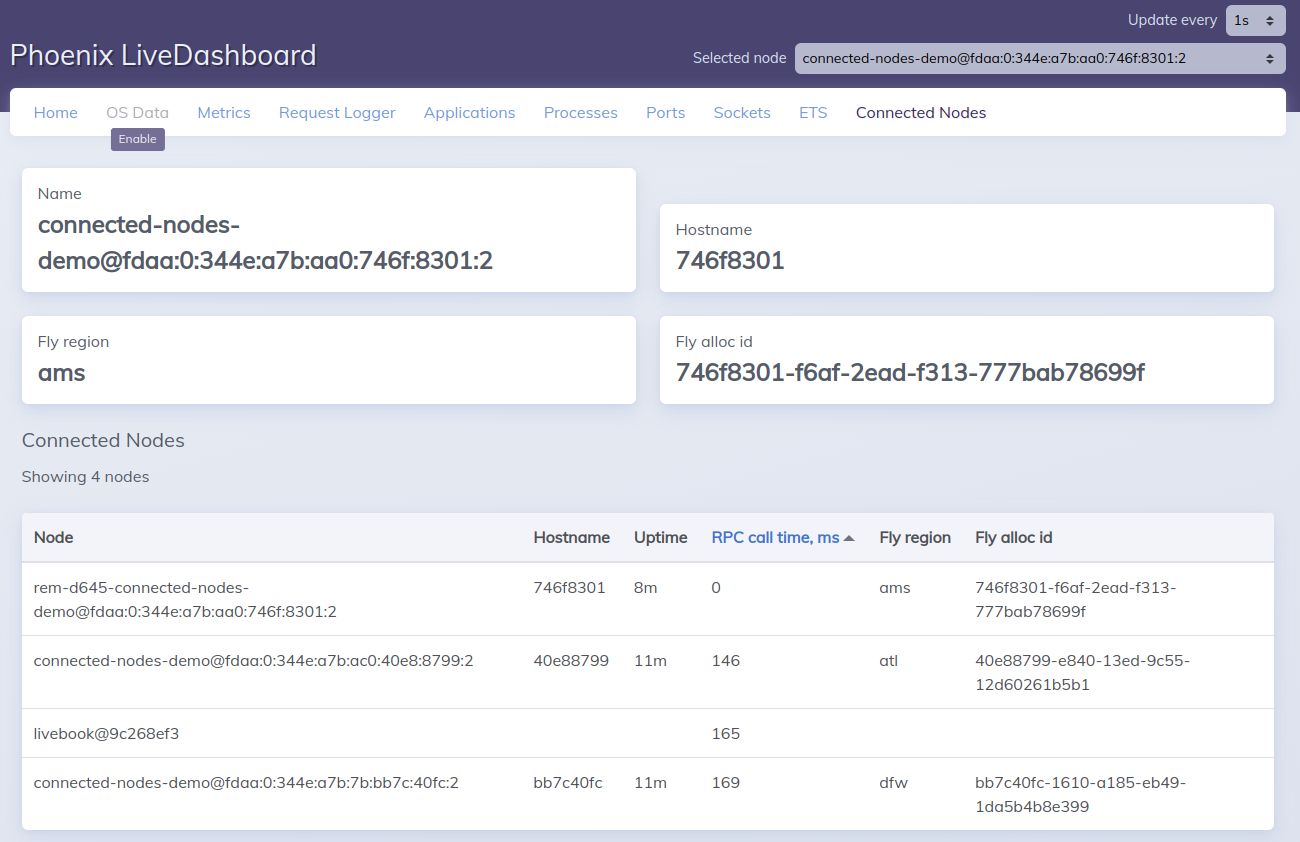Sort nodes by the Hostname column header
Image resolution: width=1300 pixels, height=842 pixels.
[x=572, y=536]
